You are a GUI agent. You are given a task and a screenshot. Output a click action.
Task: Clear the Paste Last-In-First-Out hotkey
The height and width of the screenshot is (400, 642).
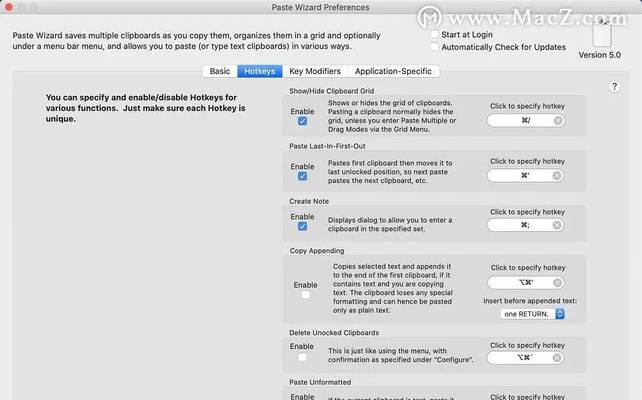pos(557,175)
